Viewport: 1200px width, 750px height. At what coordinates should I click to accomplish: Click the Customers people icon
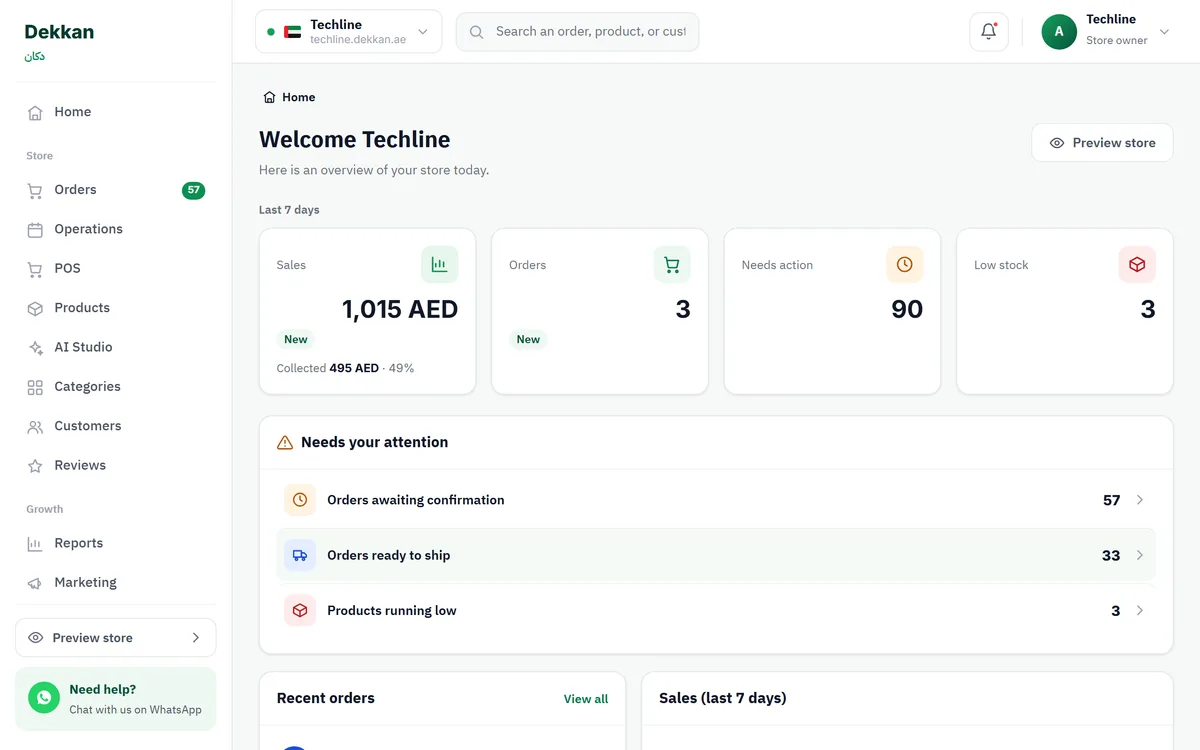(x=35, y=427)
